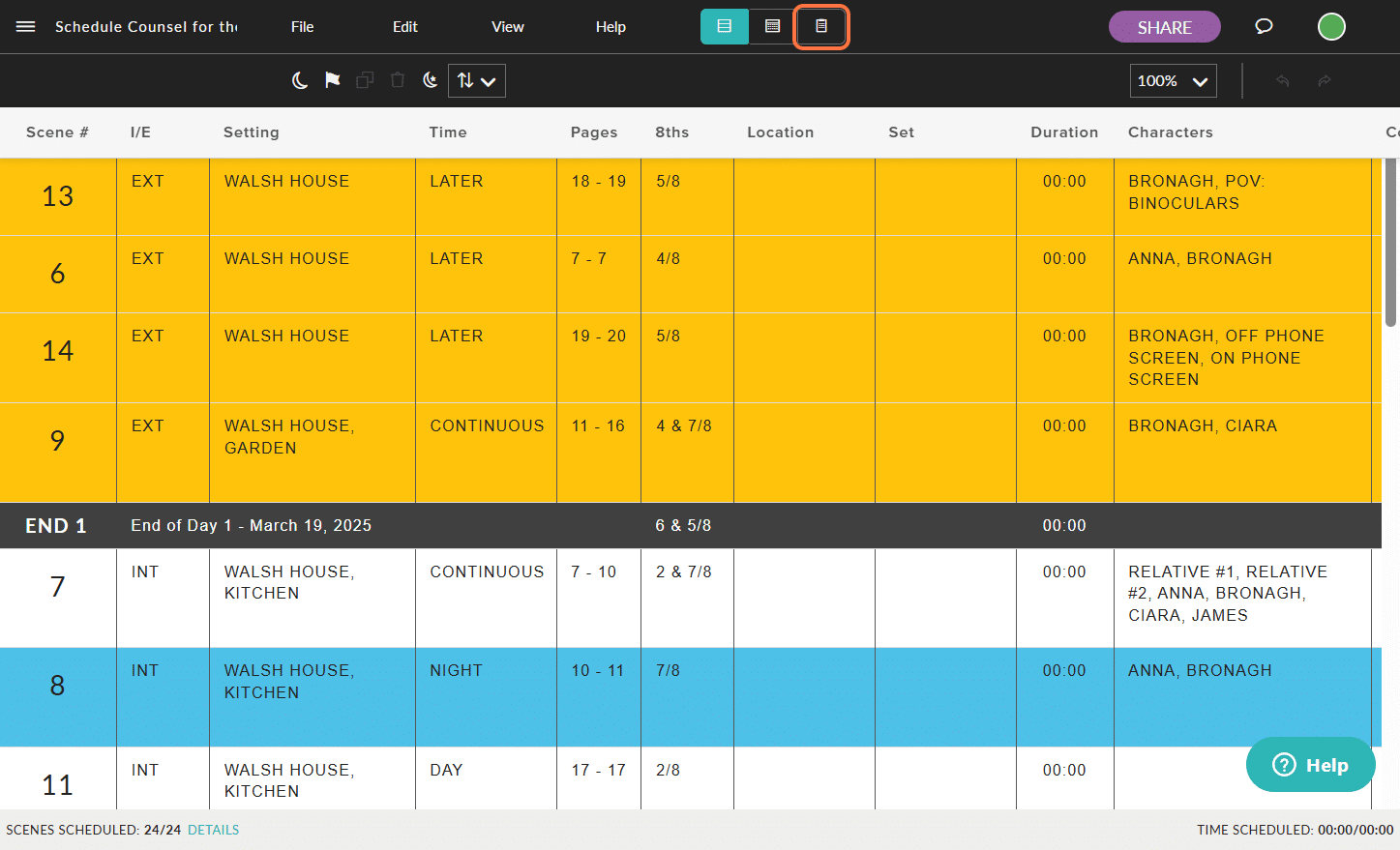1400x850 pixels.
Task: Switch to the calendar view icon
Action: pyautogui.click(x=771, y=26)
